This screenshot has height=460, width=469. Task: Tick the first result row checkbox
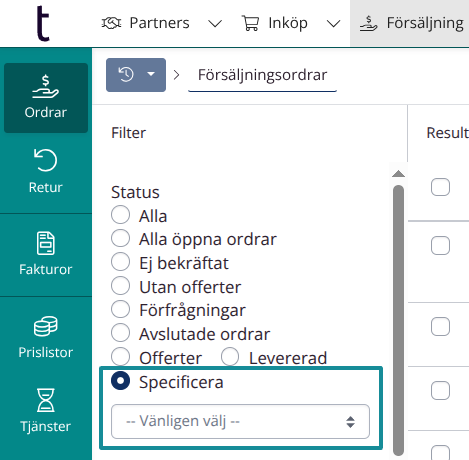[x=440, y=187]
